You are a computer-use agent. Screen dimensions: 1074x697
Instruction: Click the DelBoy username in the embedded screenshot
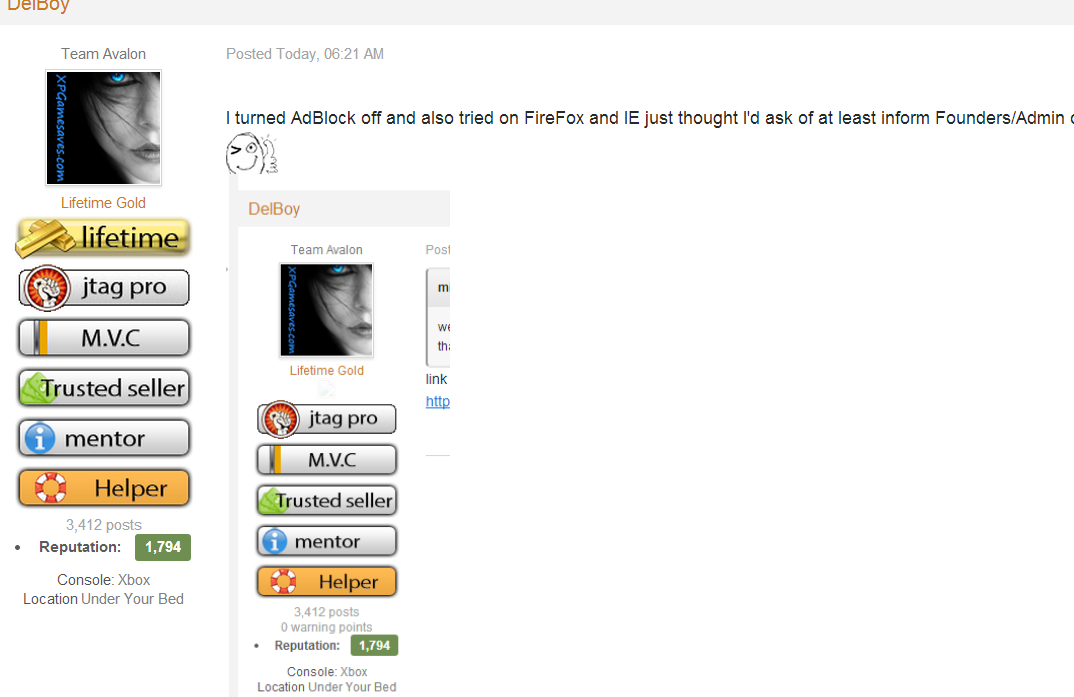(274, 209)
